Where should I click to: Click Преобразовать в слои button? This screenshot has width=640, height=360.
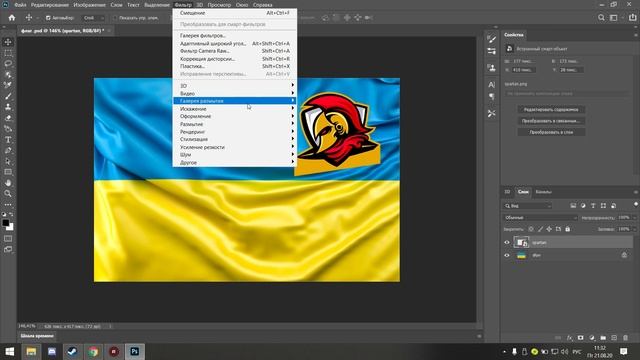point(551,132)
